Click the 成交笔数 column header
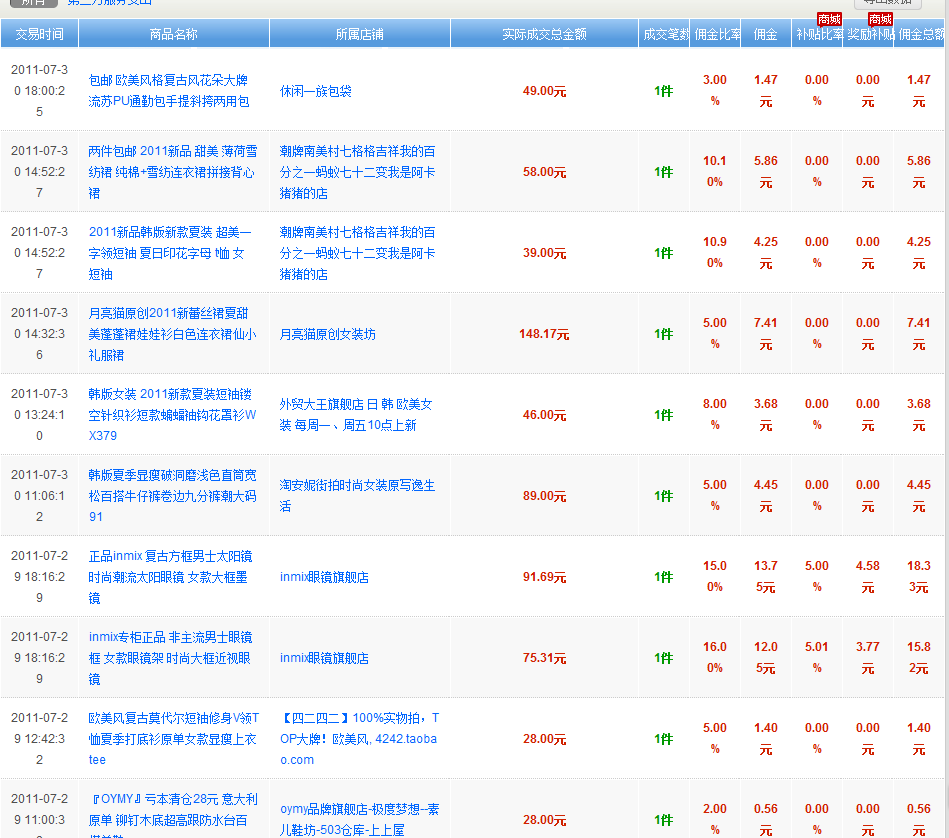949x838 pixels. coord(664,34)
